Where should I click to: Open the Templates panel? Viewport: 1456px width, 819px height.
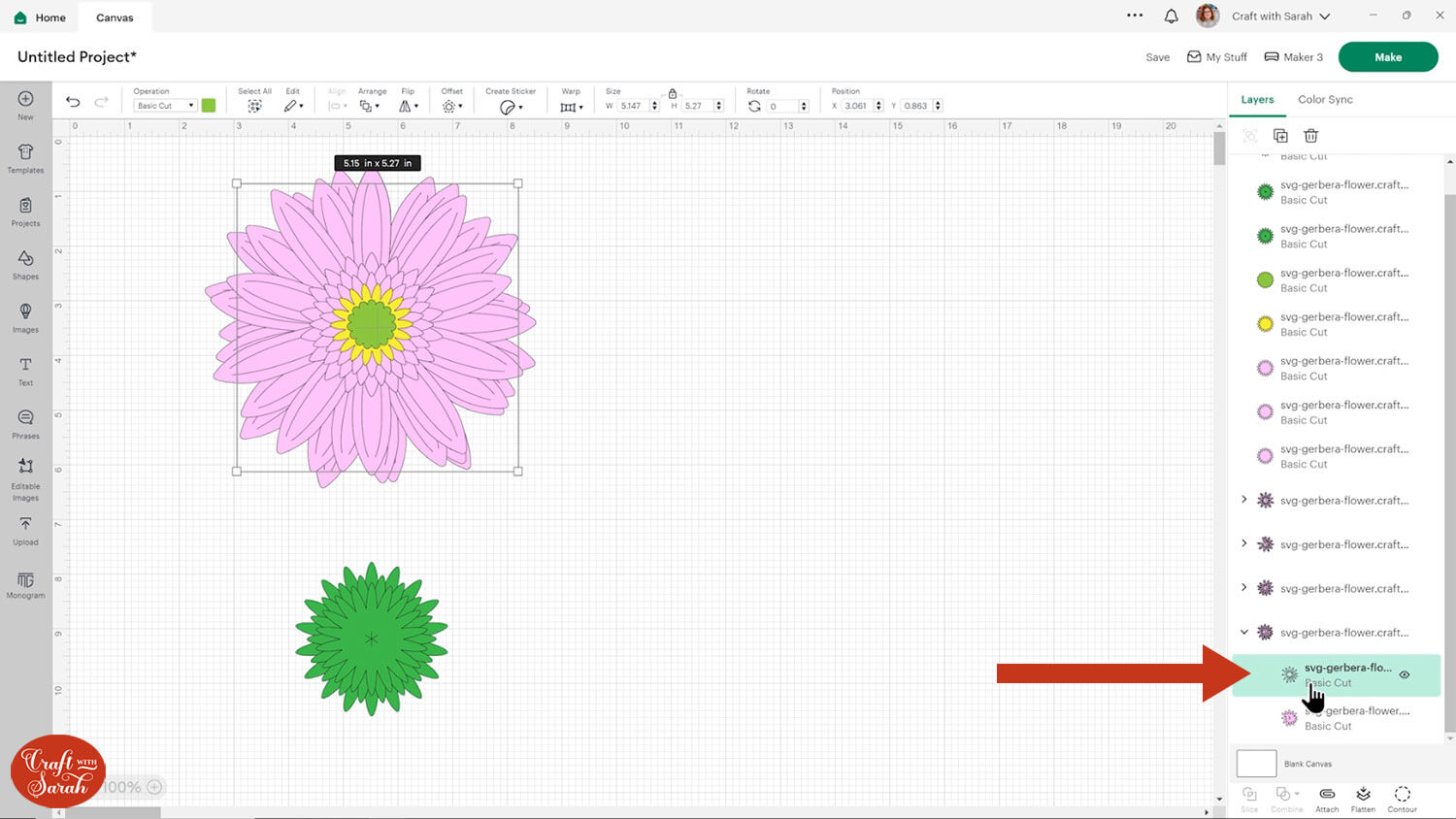(x=25, y=158)
